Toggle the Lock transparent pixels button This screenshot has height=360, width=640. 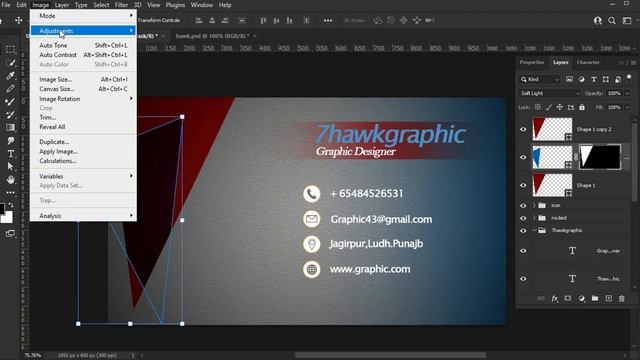(538, 107)
